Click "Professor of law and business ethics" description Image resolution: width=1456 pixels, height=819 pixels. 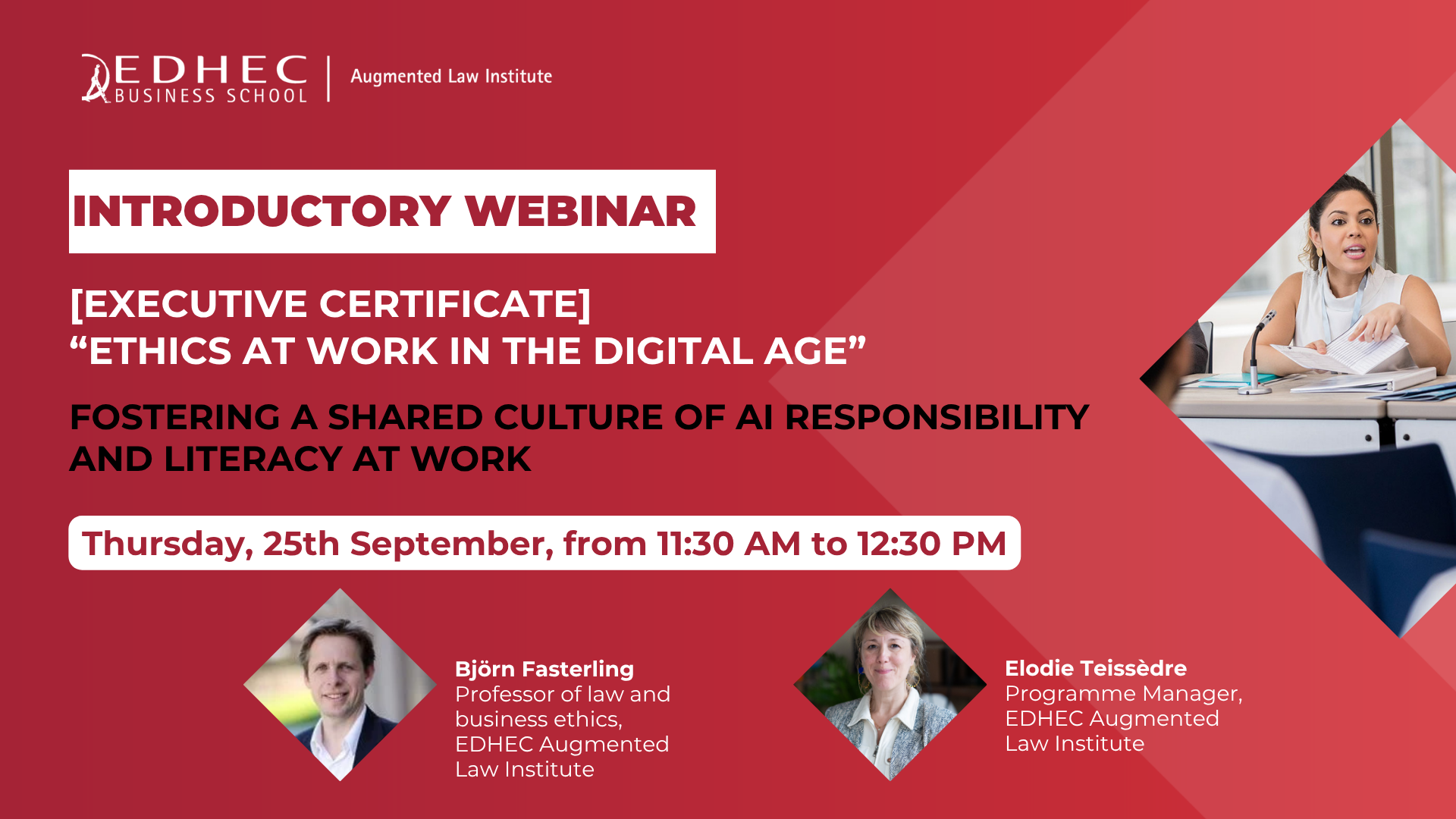[563, 706]
